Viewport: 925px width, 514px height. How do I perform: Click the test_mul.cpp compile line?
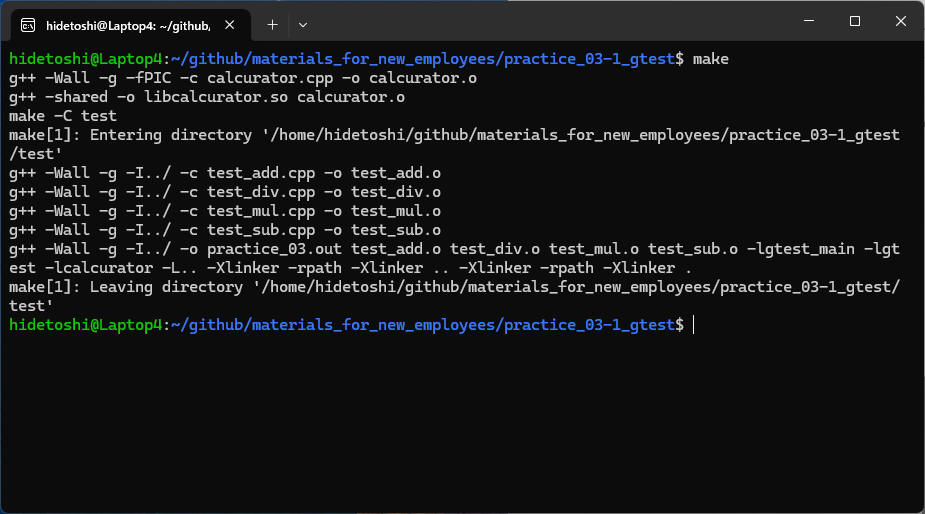coord(225,211)
